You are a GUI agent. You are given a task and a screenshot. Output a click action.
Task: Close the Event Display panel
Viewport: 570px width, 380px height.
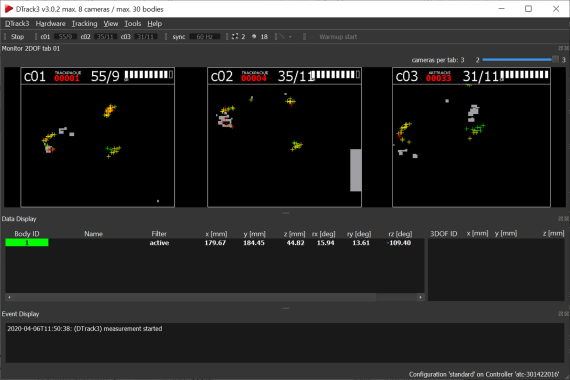click(x=566, y=313)
